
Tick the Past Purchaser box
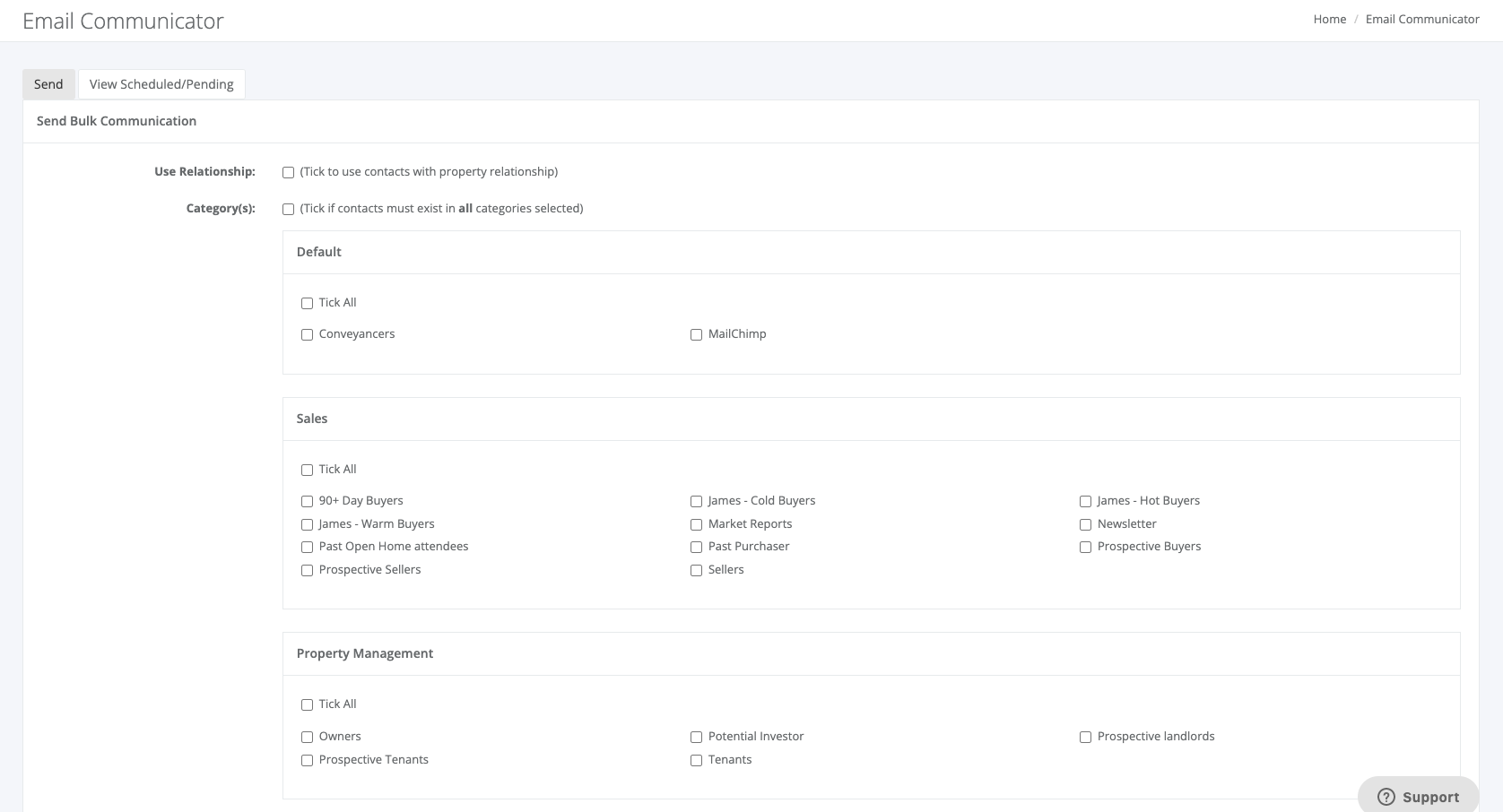(x=696, y=547)
